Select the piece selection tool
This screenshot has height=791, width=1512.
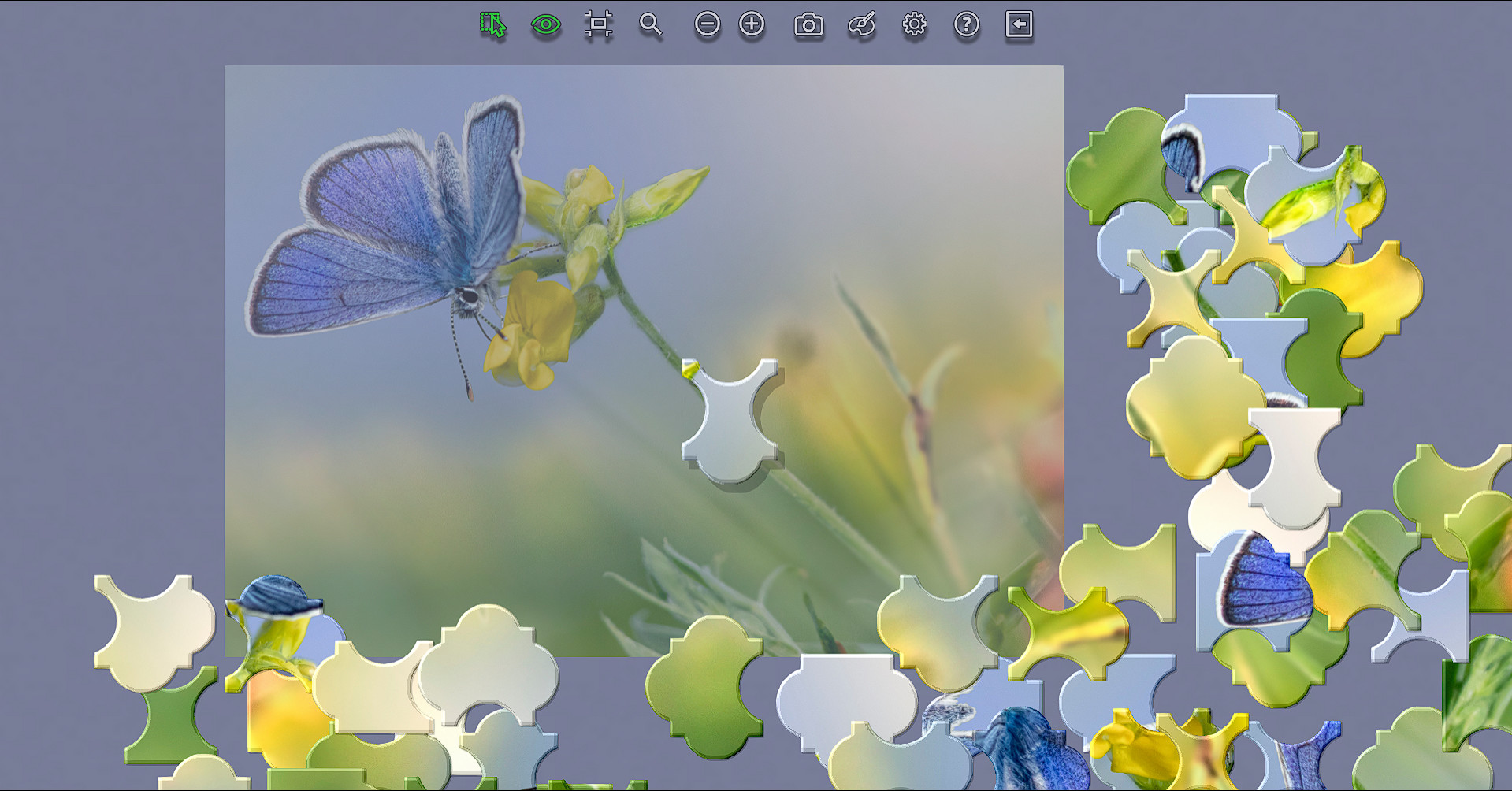pos(492,24)
